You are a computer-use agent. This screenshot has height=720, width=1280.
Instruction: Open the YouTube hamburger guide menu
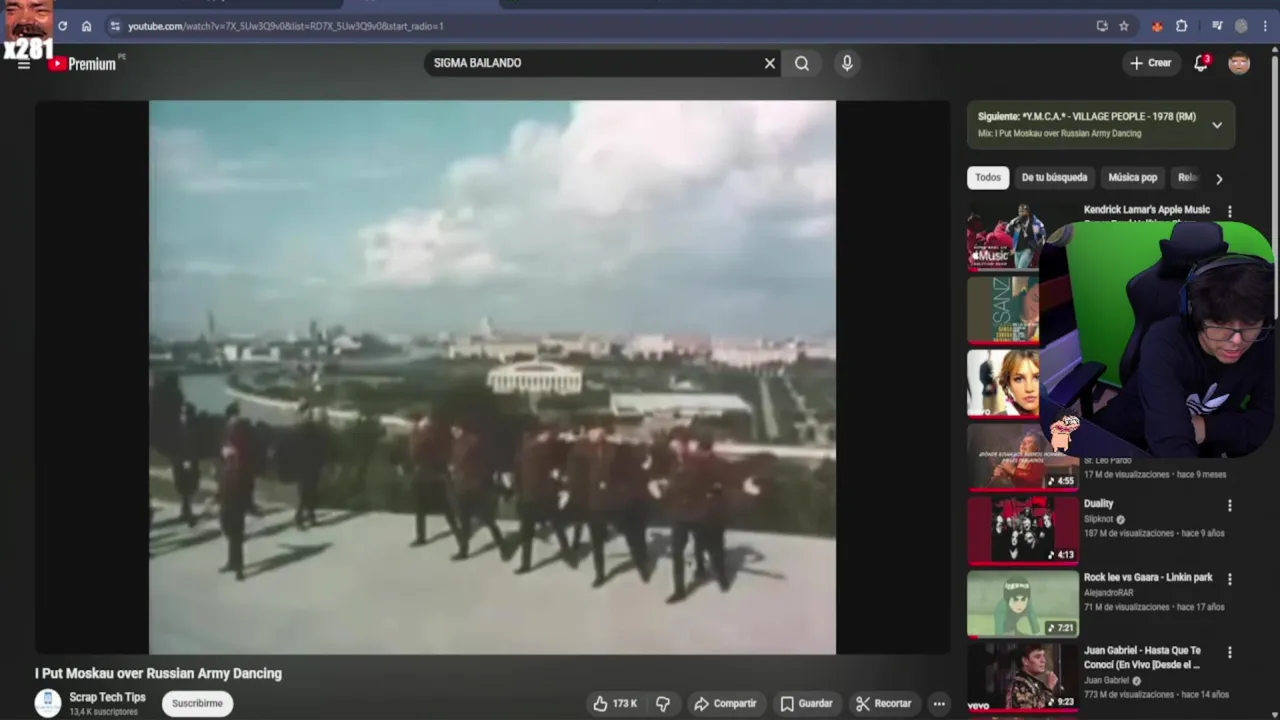(23, 64)
